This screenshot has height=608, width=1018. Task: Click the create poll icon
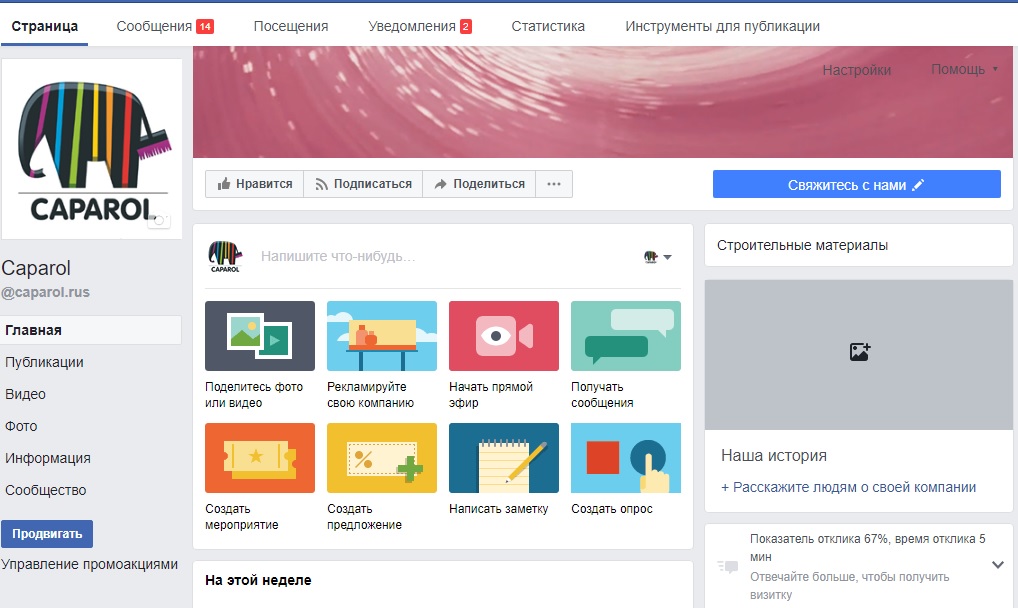[626, 458]
